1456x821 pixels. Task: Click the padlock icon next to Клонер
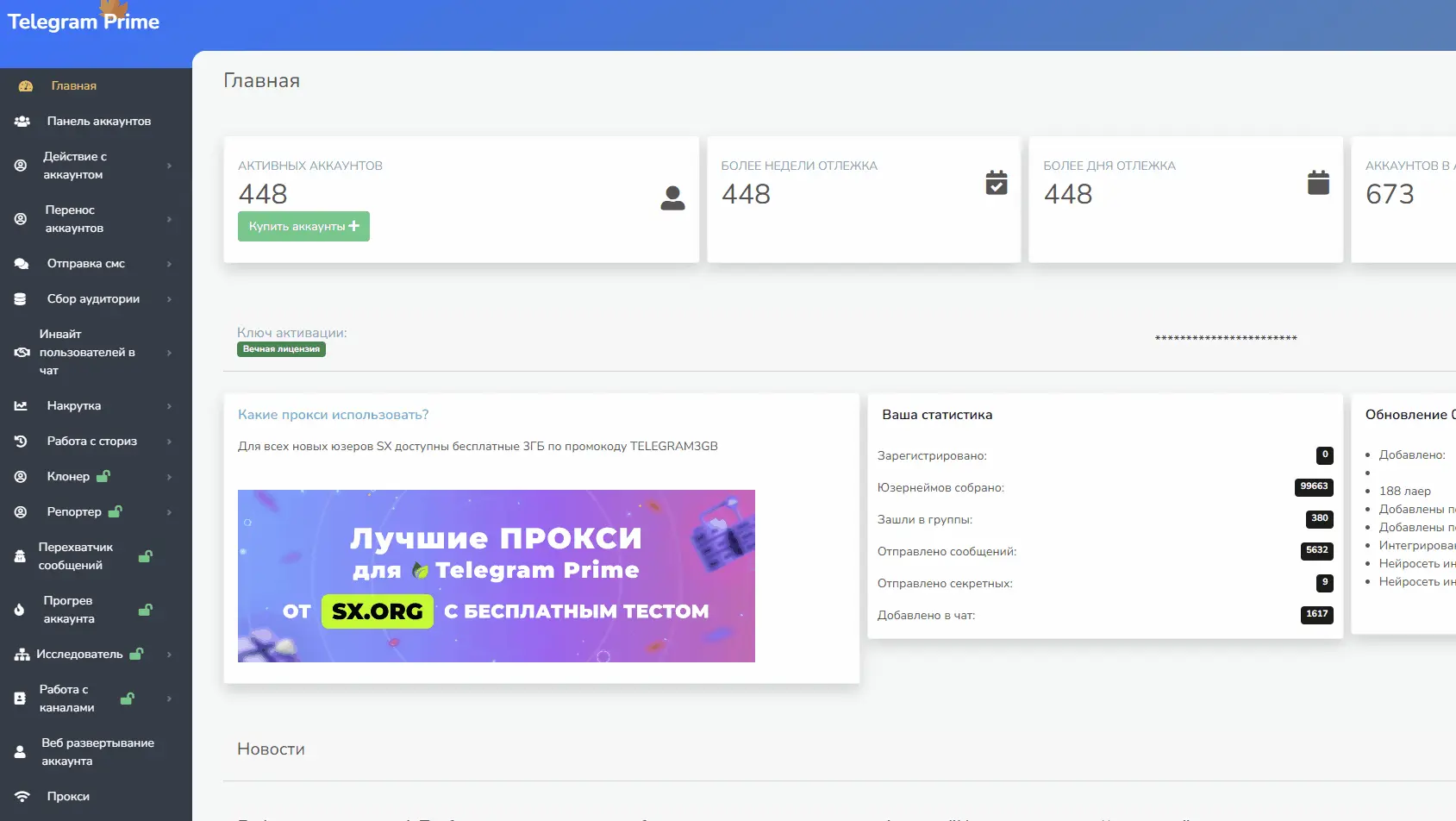pyautogui.click(x=104, y=475)
